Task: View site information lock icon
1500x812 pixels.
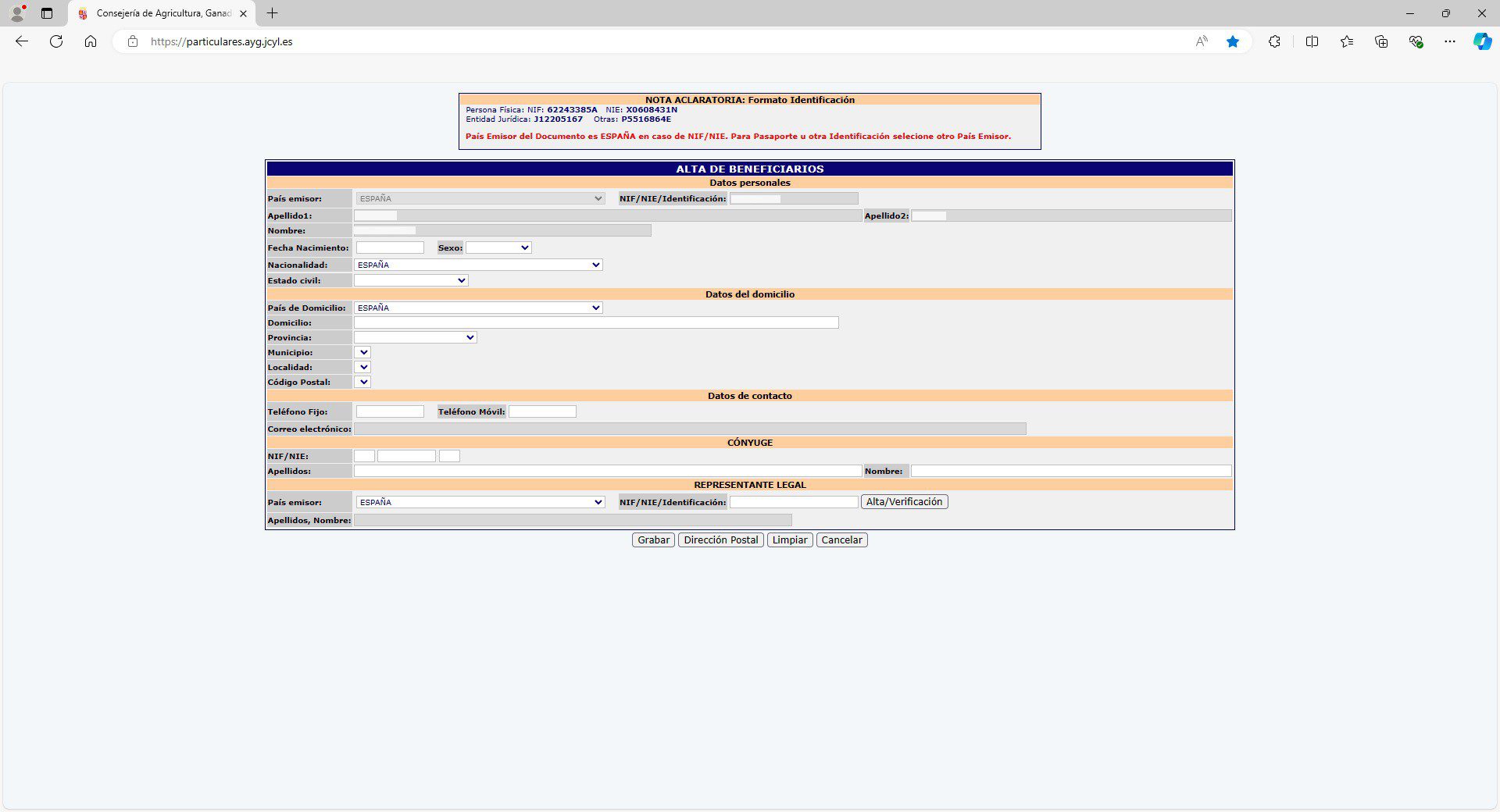Action: point(133,41)
